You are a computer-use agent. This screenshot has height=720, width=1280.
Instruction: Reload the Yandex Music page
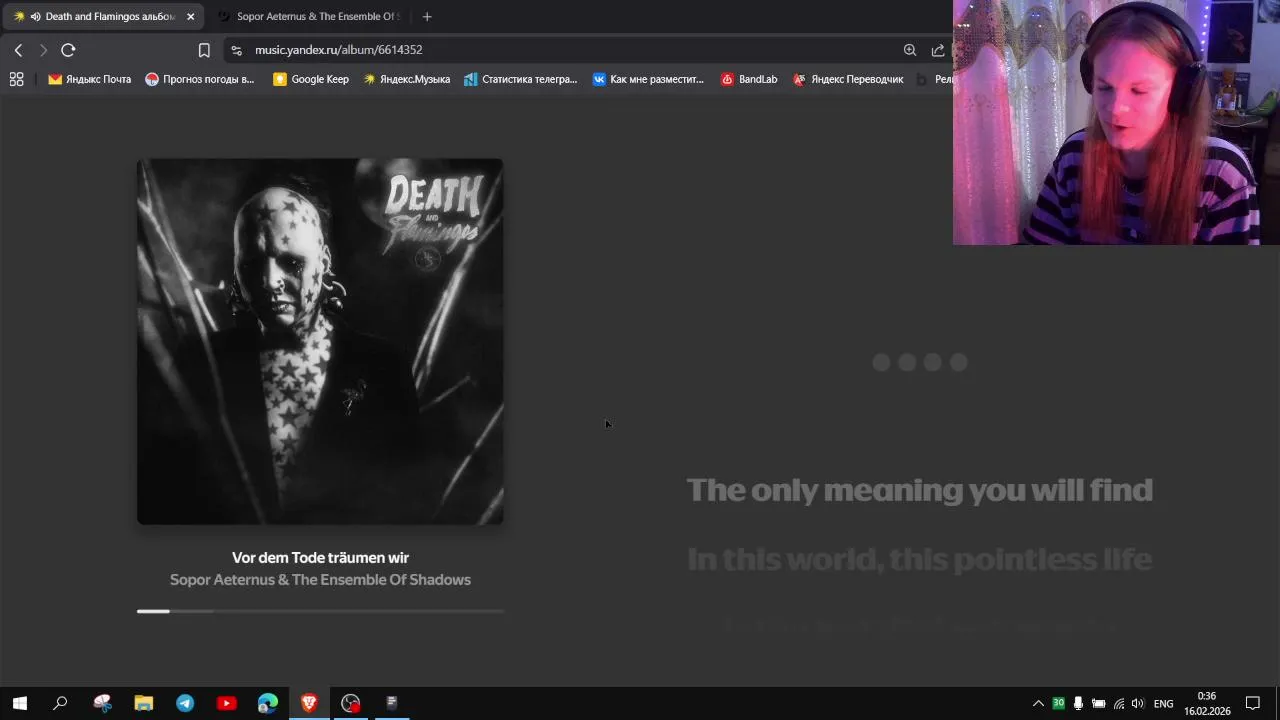tap(68, 50)
